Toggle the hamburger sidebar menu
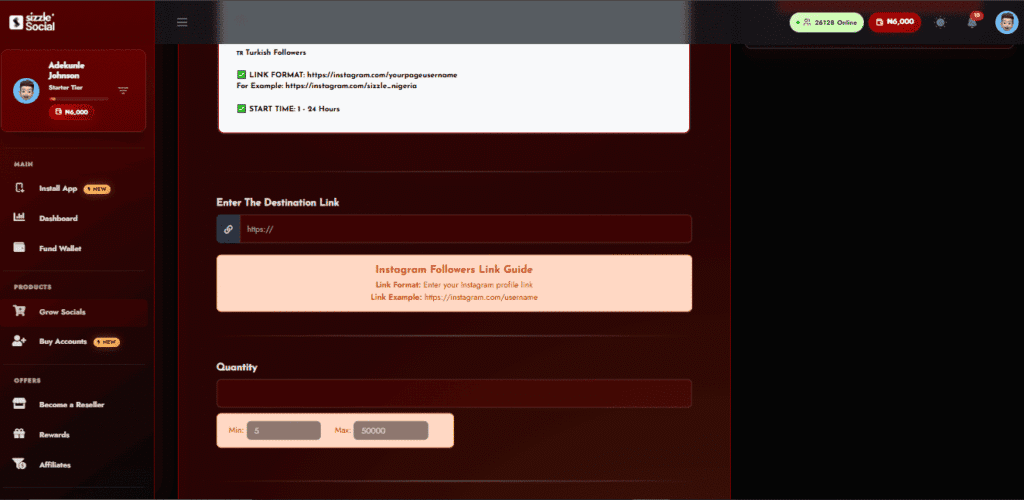 coord(182,22)
